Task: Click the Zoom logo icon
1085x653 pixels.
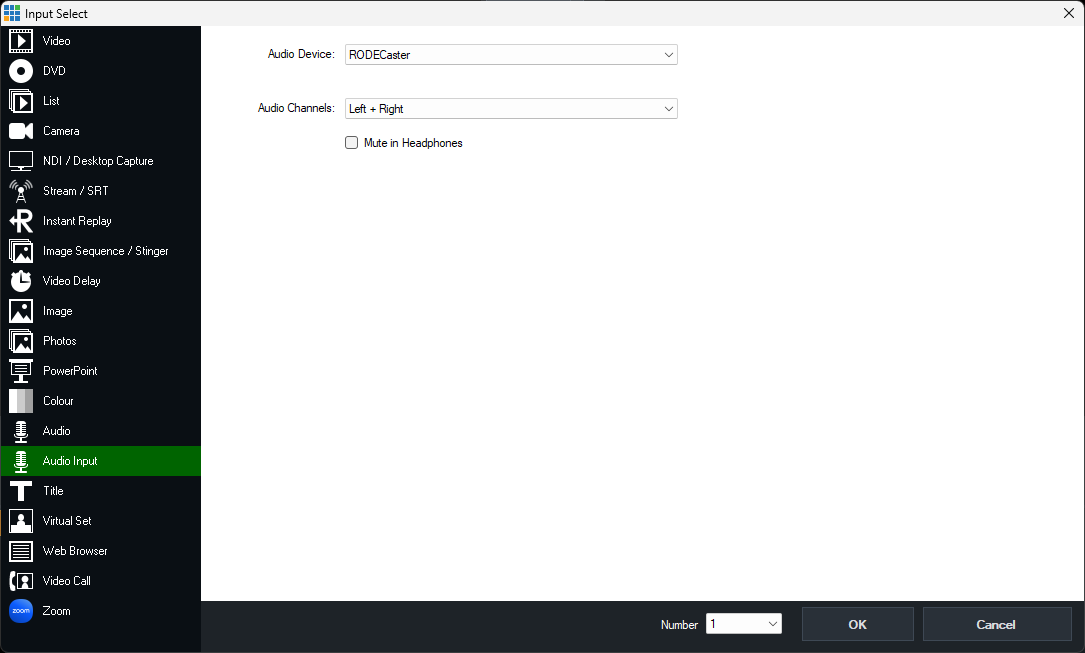Action: pyautogui.click(x=21, y=611)
